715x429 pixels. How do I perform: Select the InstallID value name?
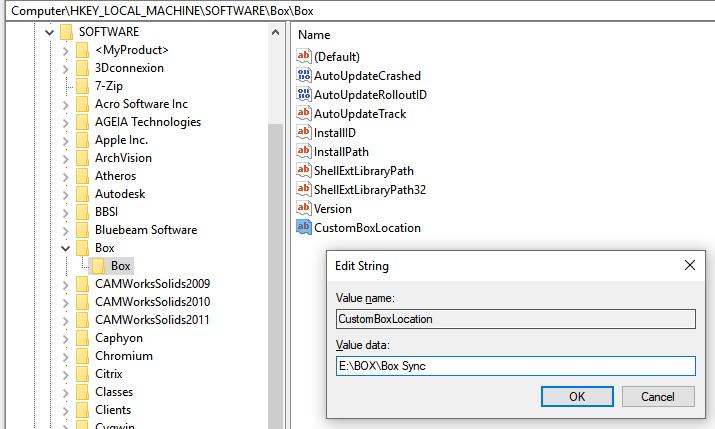coord(335,133)
